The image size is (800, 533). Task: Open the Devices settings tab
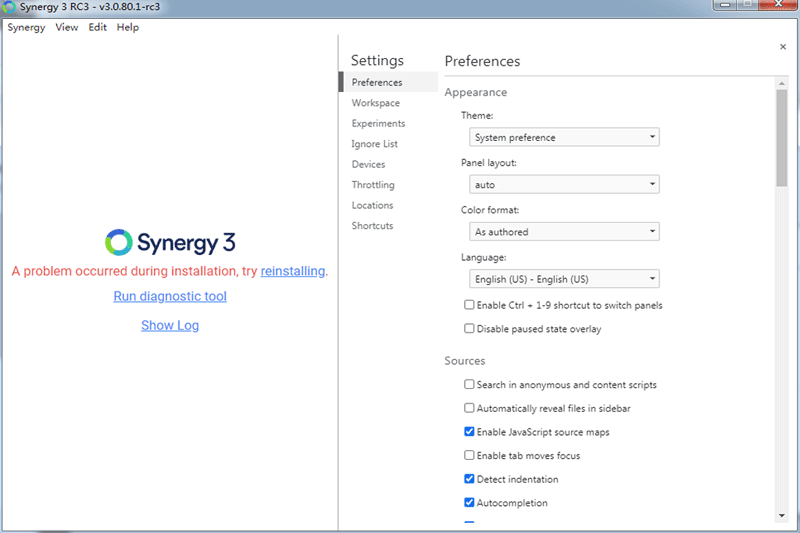368,164
